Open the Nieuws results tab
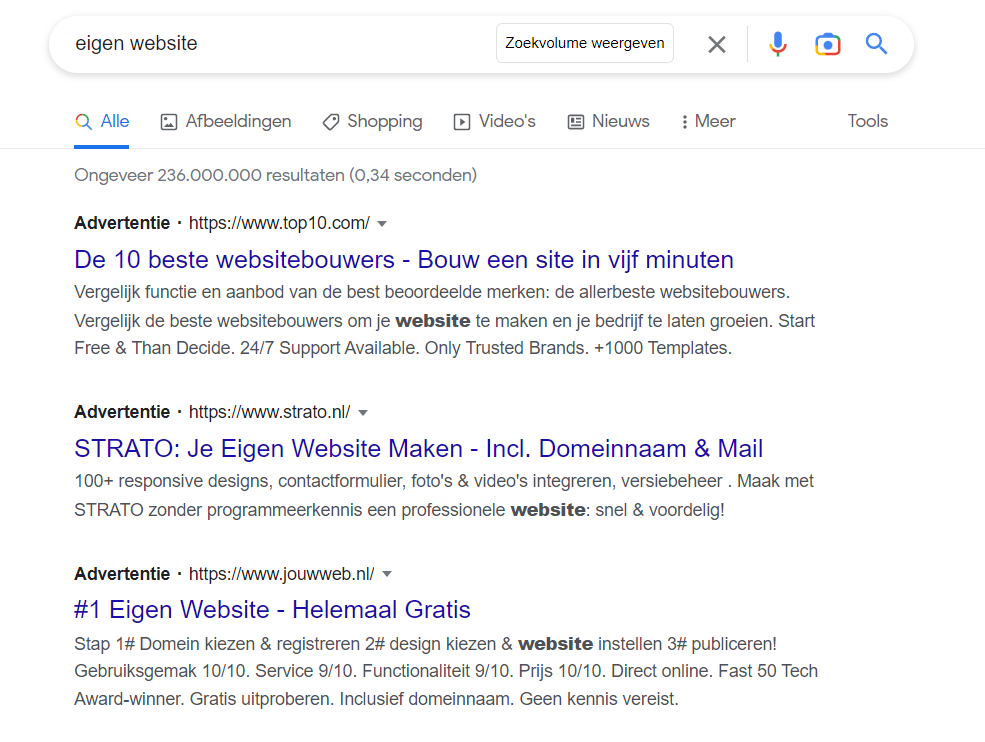The image size is (985, 742). click(608, 122)
